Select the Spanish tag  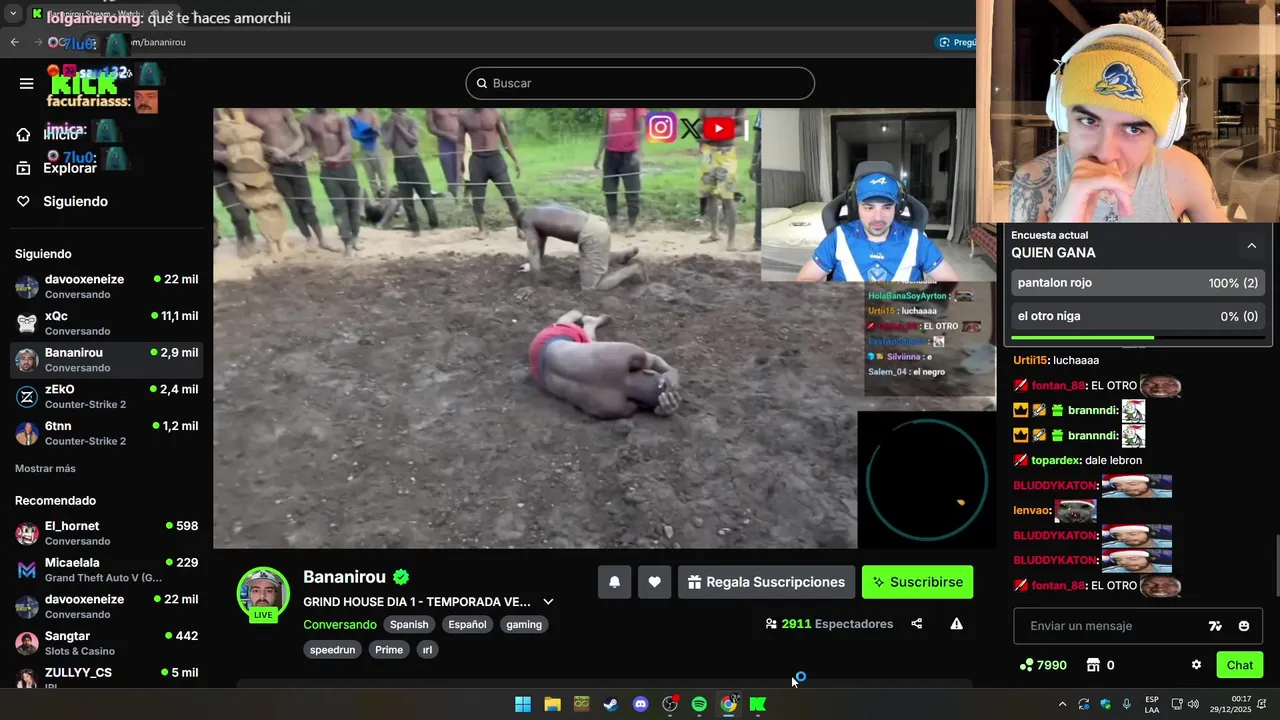409,624
